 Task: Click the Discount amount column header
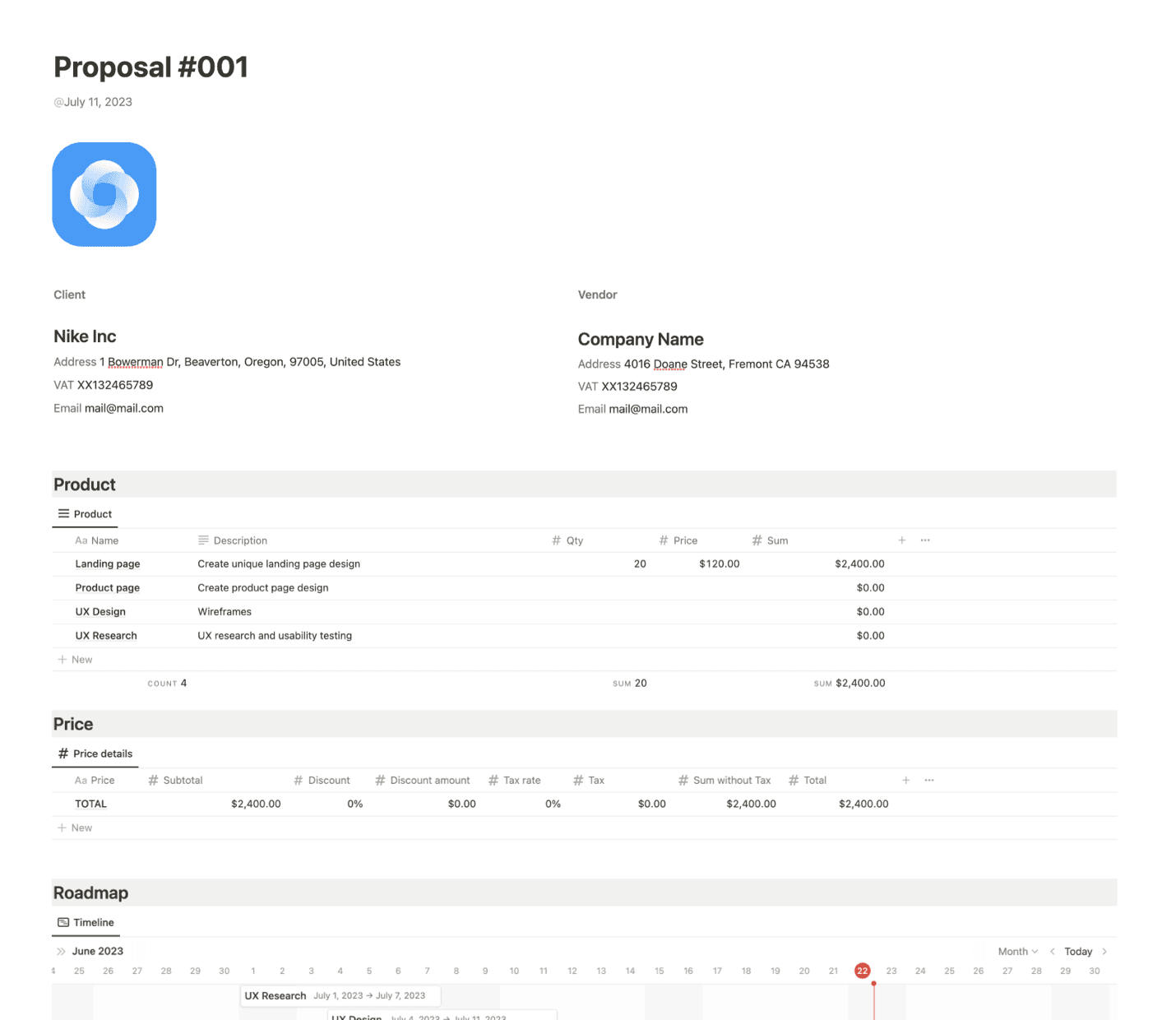(423, 781)
